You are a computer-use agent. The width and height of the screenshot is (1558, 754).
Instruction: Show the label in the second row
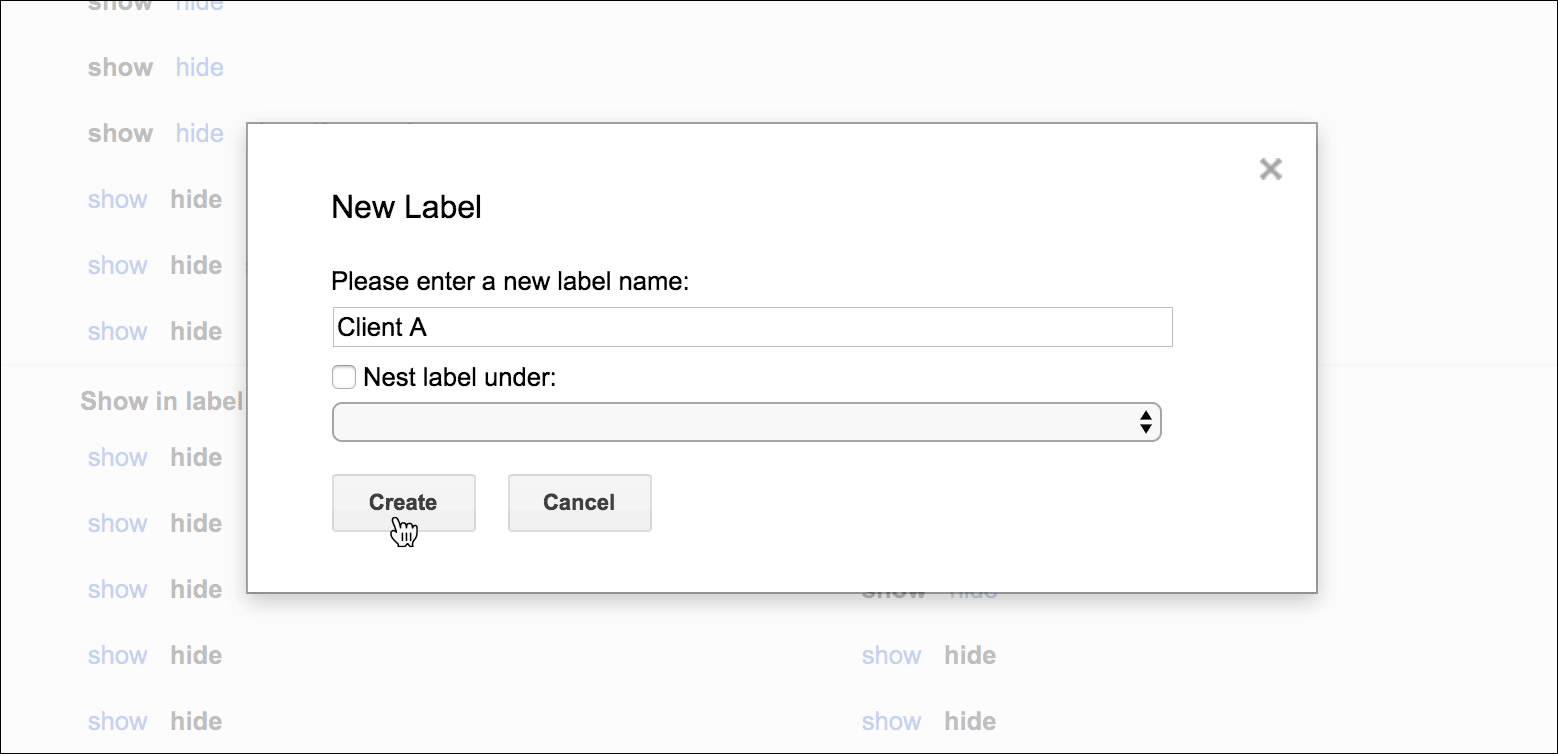click(119, 133)
